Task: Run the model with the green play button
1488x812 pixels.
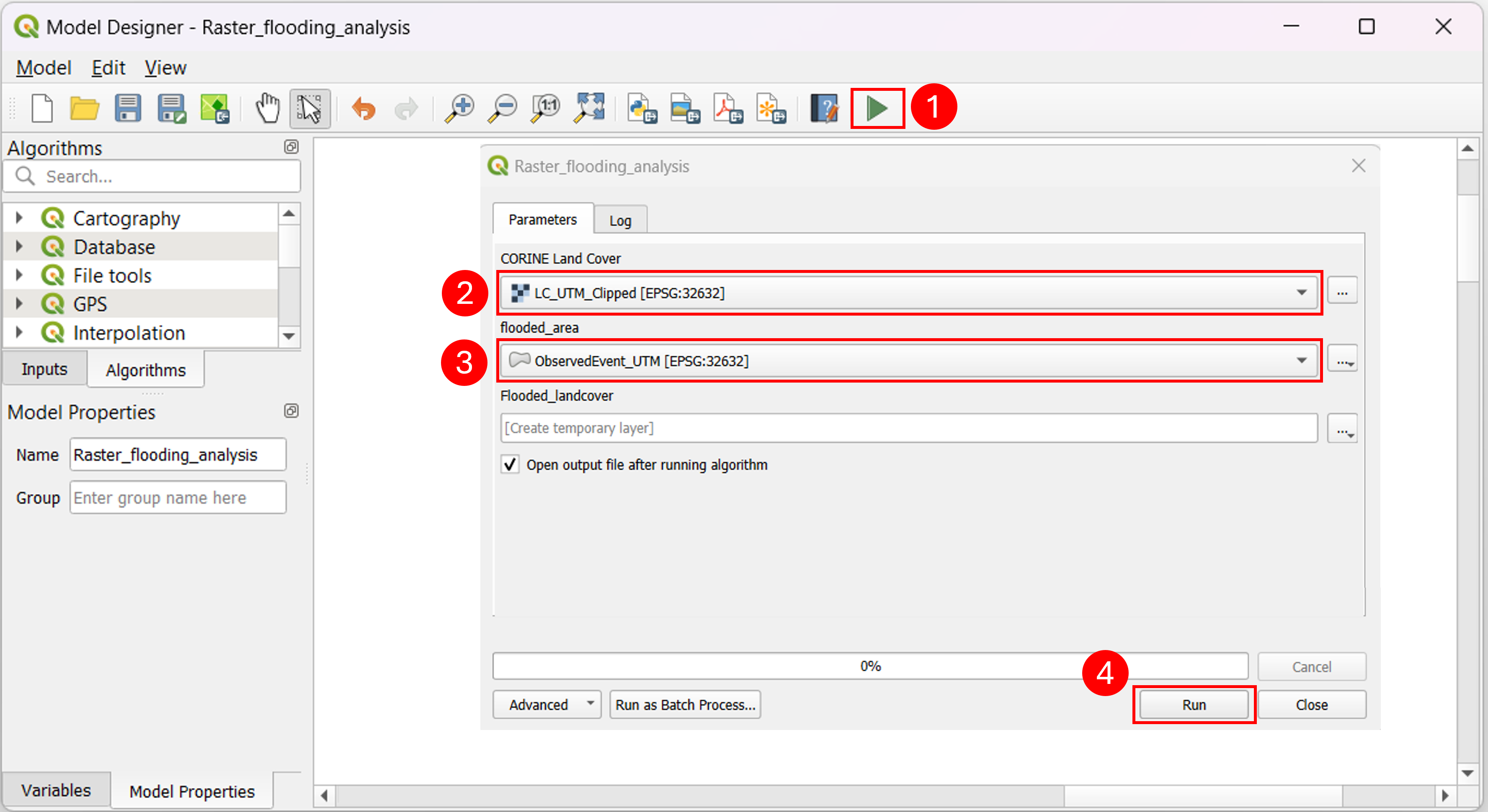Action: coord(877,108)
